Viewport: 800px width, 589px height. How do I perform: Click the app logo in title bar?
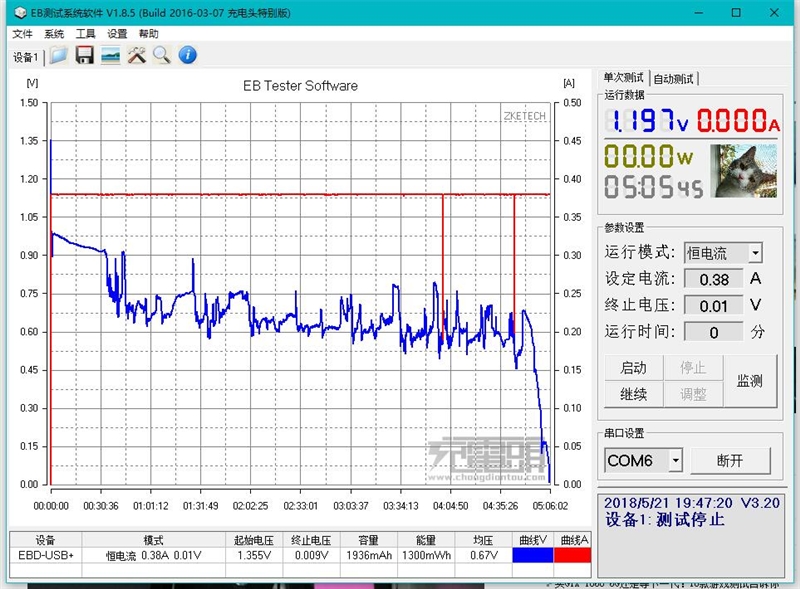[x=20, y=13]
